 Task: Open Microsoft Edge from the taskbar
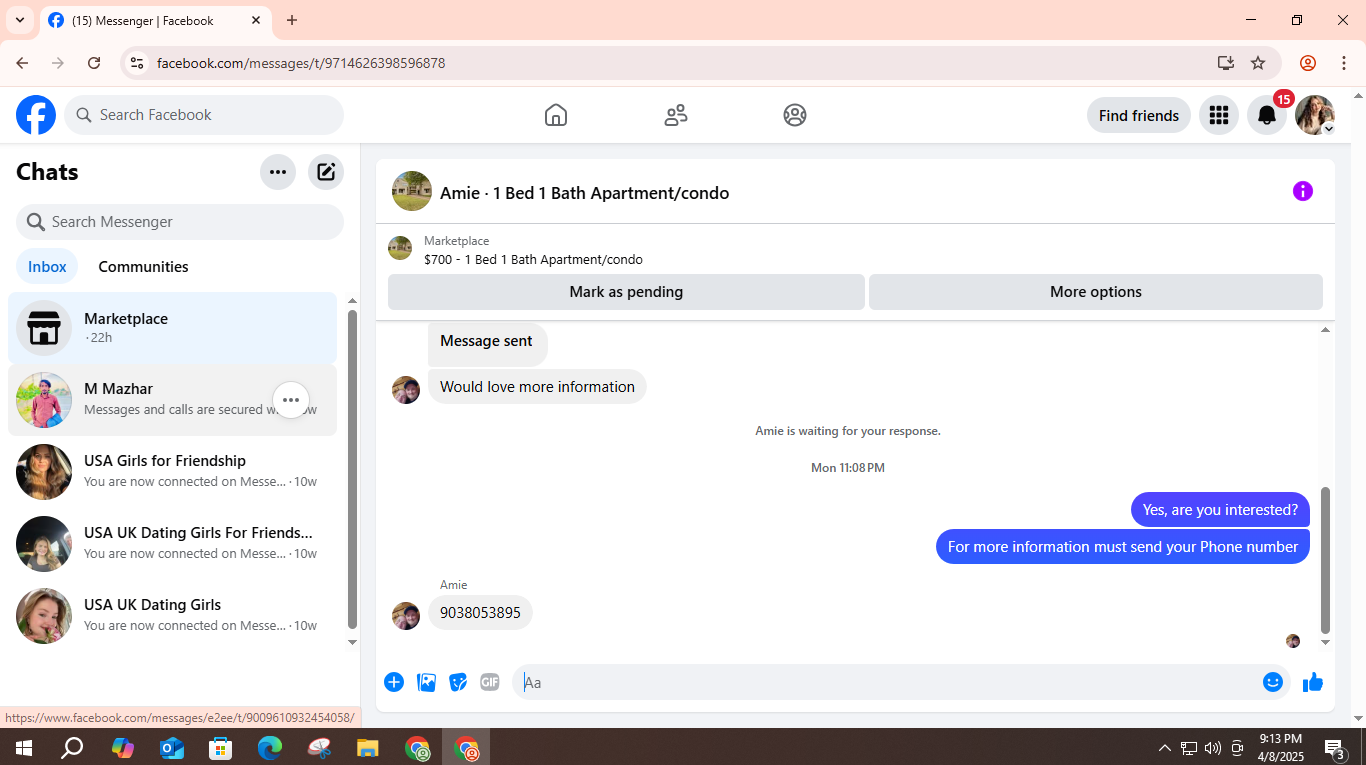pyautogui.click(x=270, y=748)
